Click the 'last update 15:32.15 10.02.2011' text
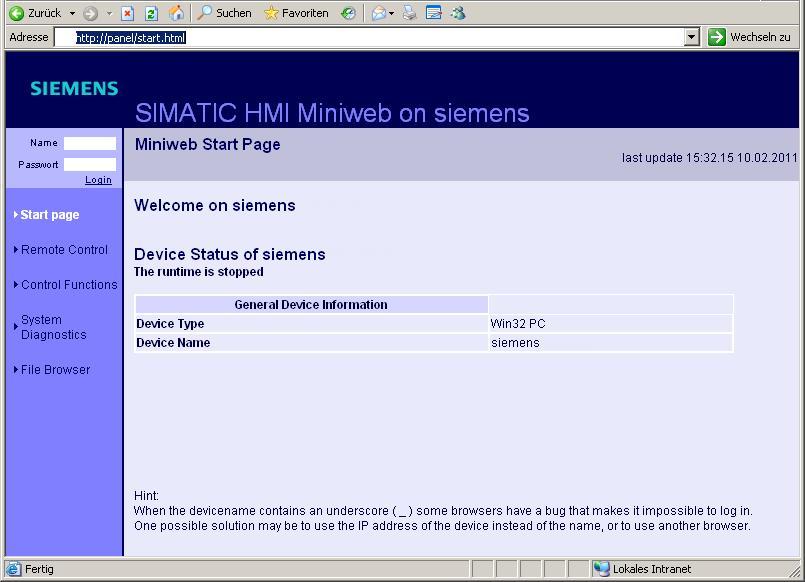Screen dimensions: 805x582 click(x=710, y=158)
